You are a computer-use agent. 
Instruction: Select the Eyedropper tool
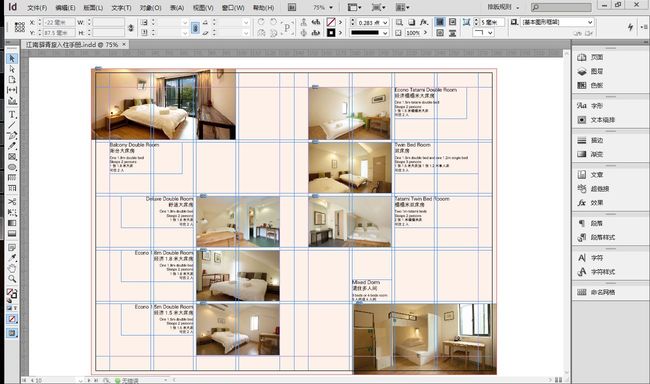[12, 258]
